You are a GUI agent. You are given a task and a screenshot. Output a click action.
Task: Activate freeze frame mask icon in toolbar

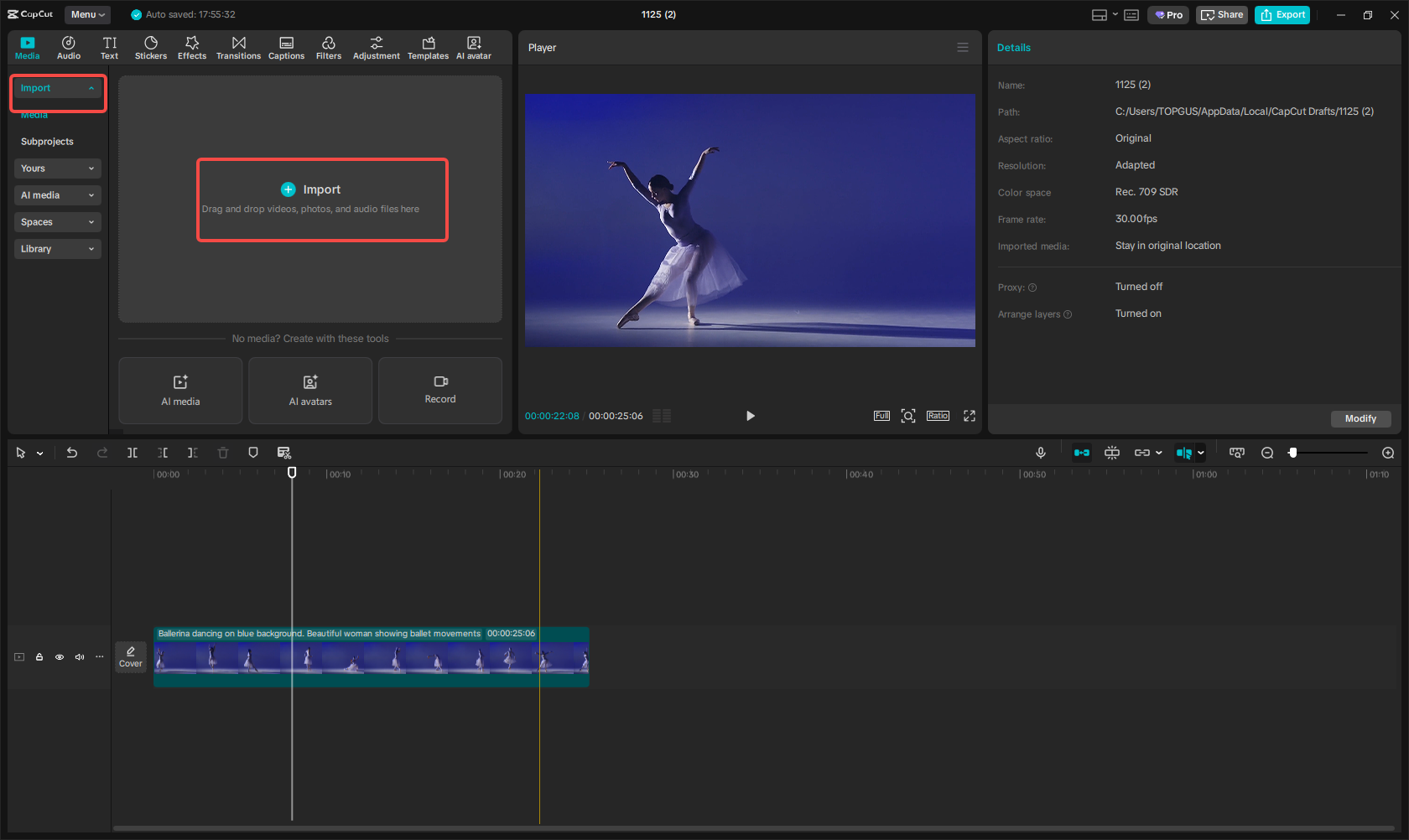[x=252, y=453]
